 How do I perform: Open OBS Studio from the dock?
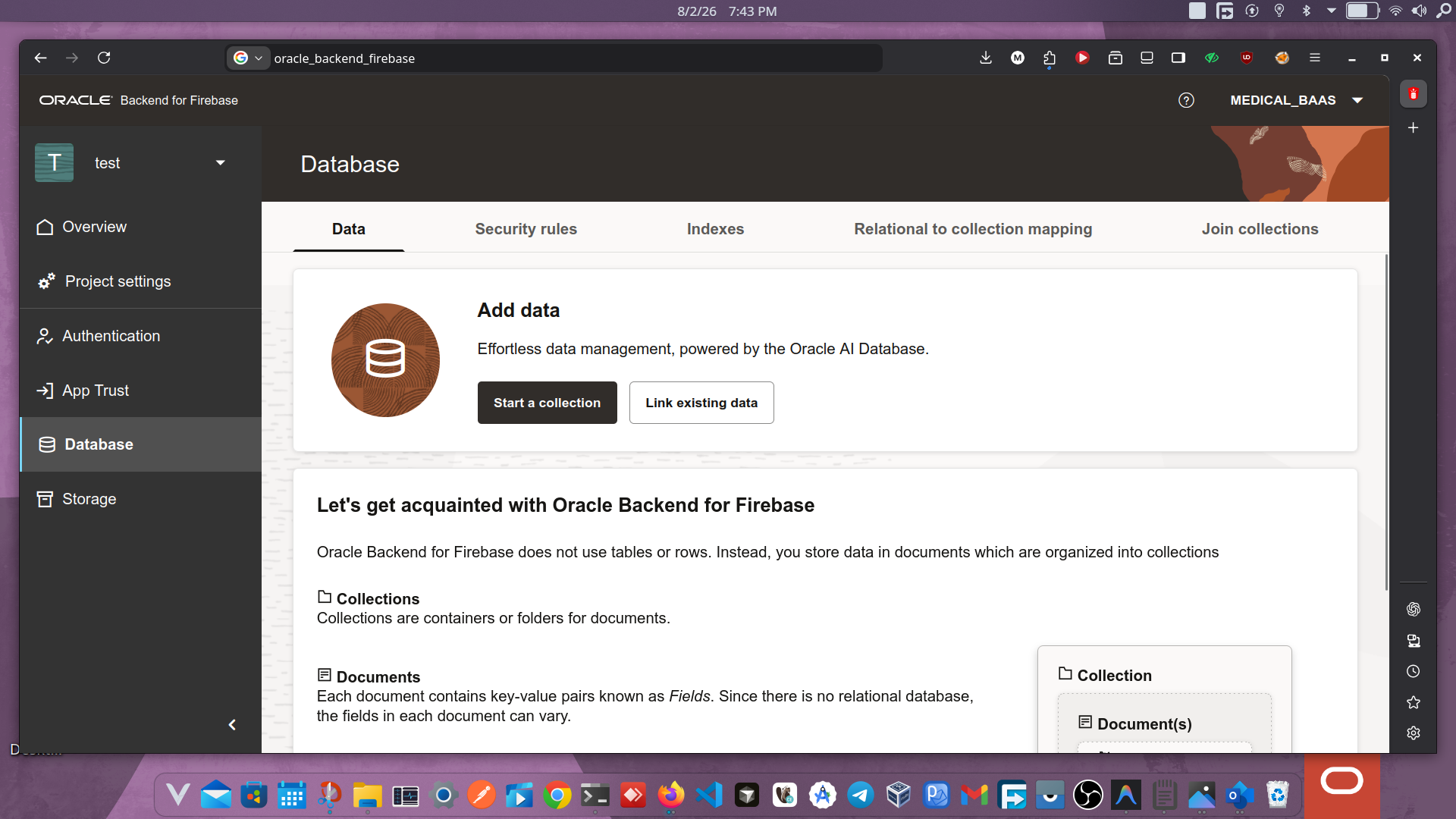coord(1087,795)
